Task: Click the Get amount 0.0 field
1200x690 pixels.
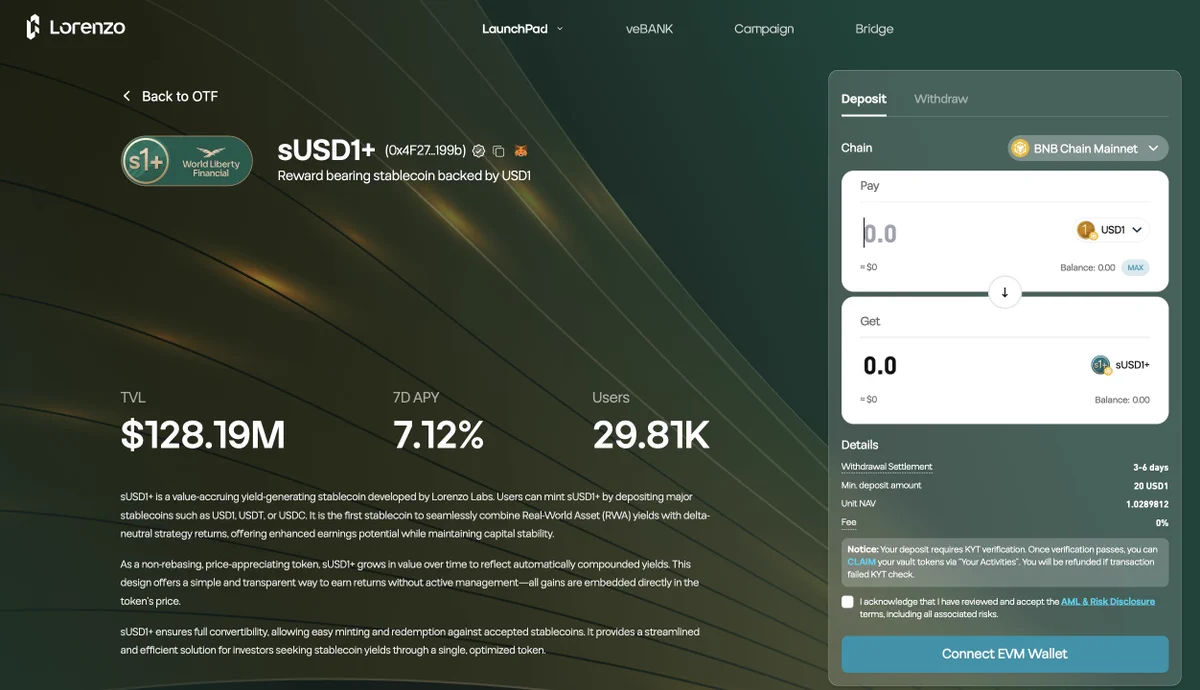Action: (880, 366)
